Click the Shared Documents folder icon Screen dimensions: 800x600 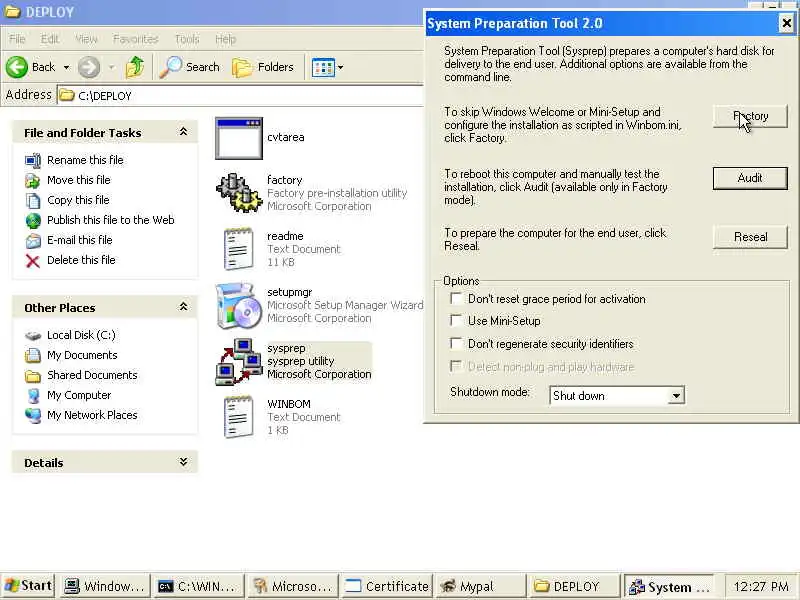(33, 376)
